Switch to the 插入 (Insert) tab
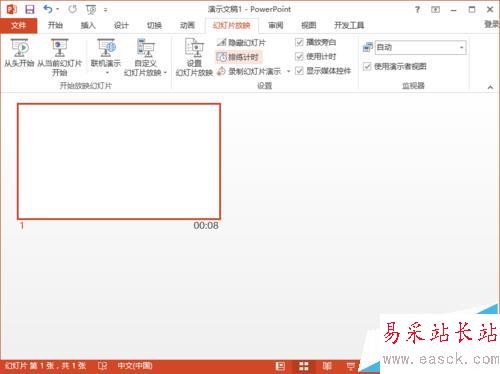 [88, 25]
